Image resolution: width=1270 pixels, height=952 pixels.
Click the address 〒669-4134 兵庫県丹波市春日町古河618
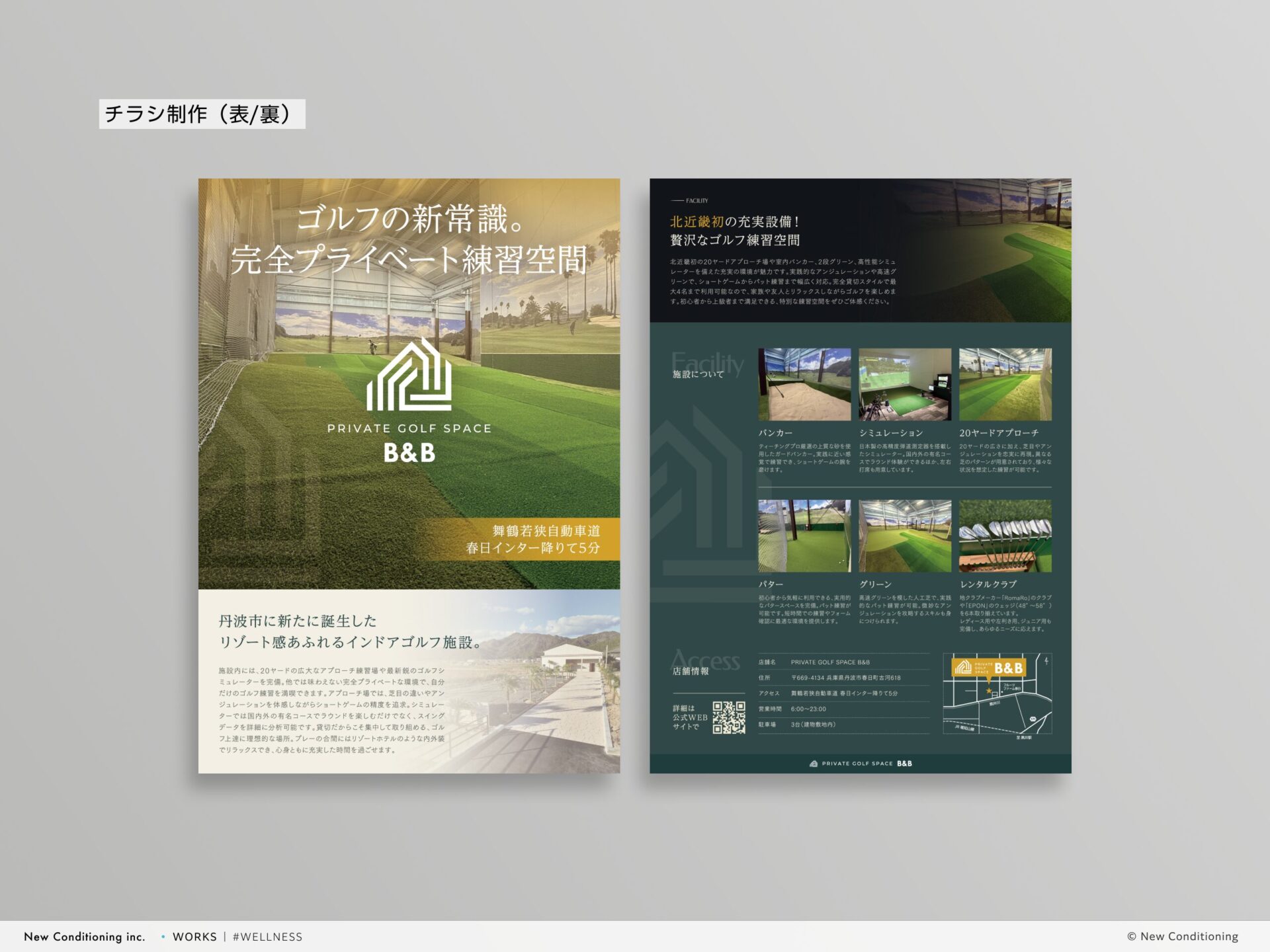845,678
